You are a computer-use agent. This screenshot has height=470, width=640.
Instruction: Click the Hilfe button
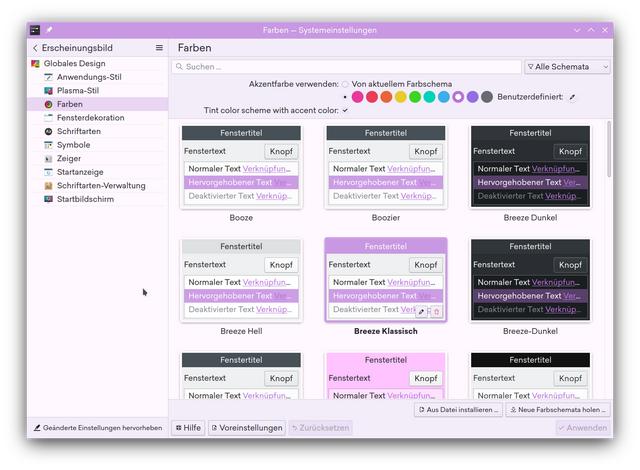[x=188, y=428]
